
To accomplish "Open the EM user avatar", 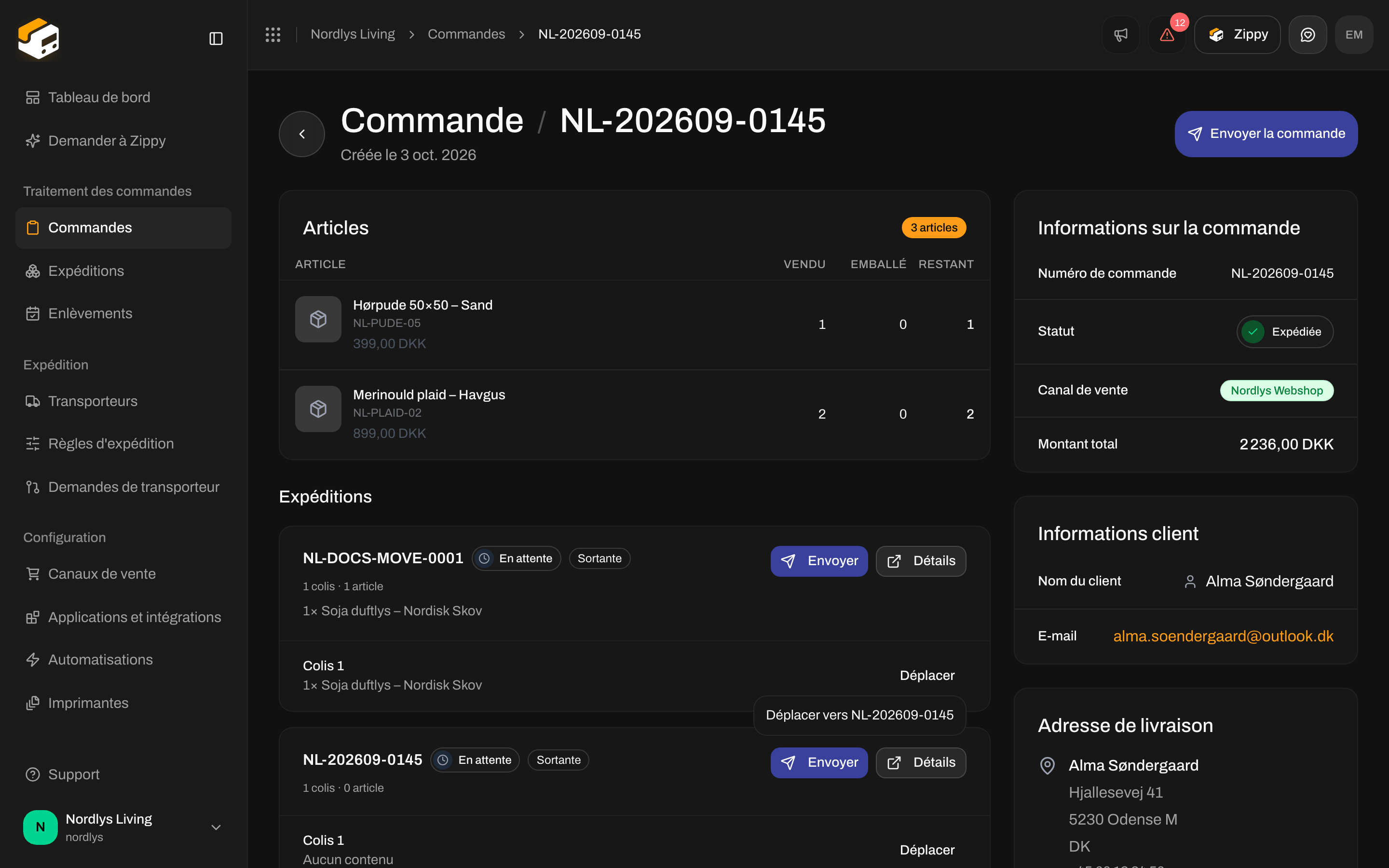I will coord(1354,34).
